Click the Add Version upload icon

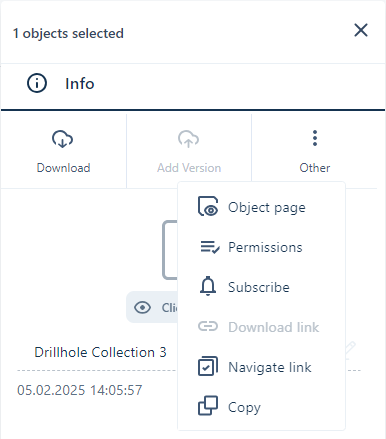tap(188, 139)
